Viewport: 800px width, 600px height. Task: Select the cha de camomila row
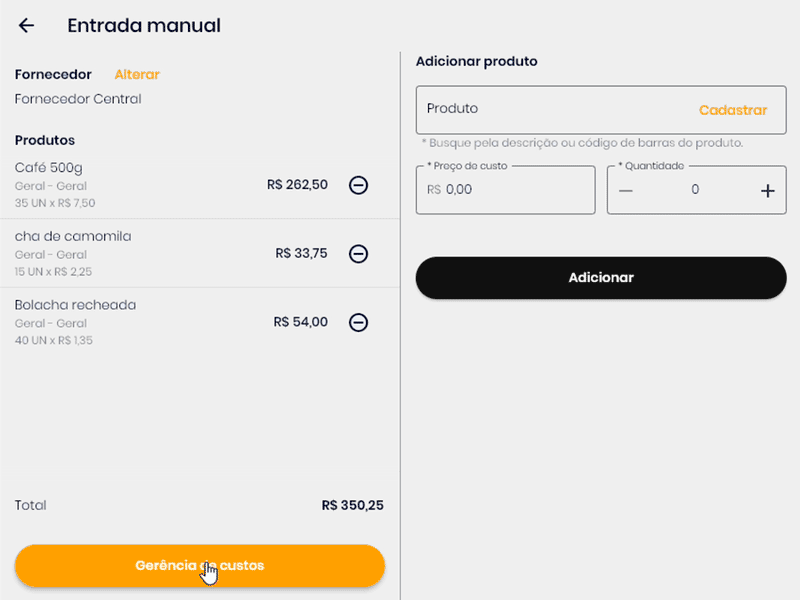tap(130, 254)
